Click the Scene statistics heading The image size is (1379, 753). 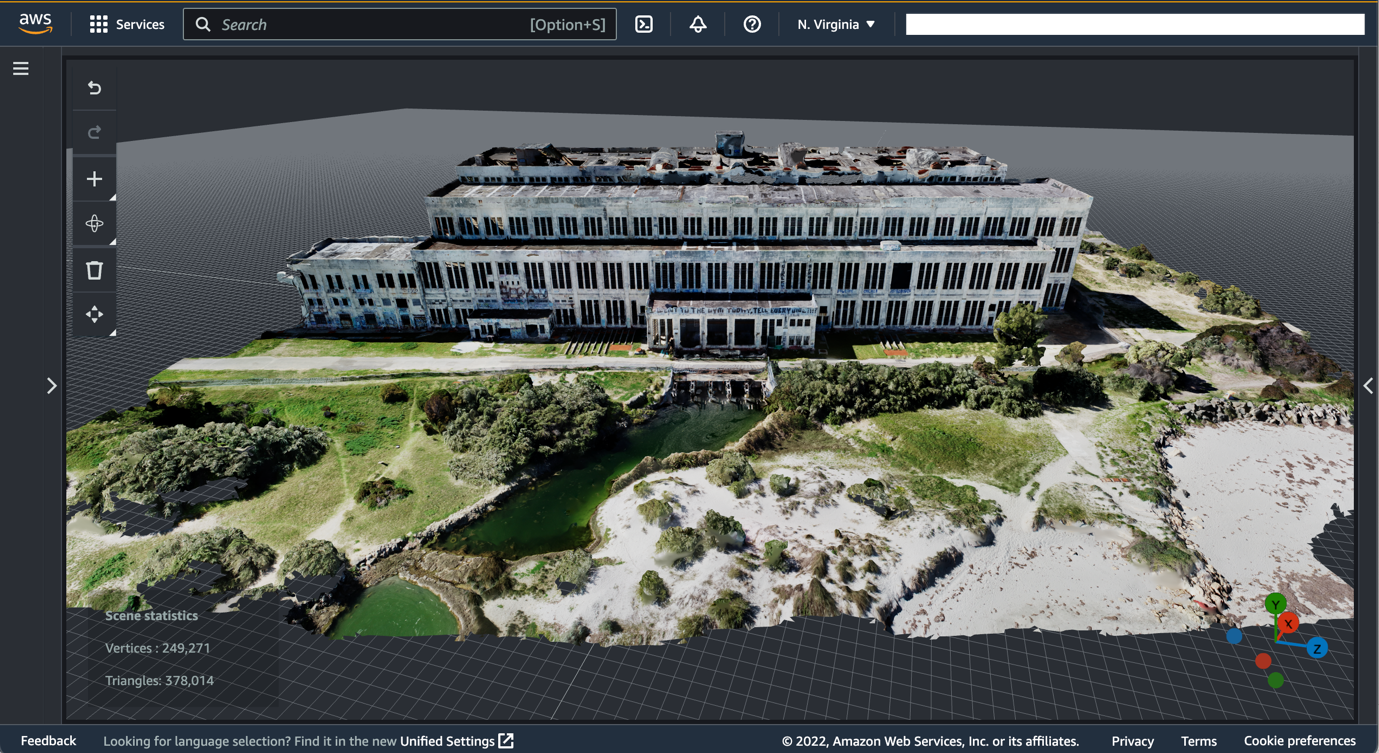(x=152, y=616)
